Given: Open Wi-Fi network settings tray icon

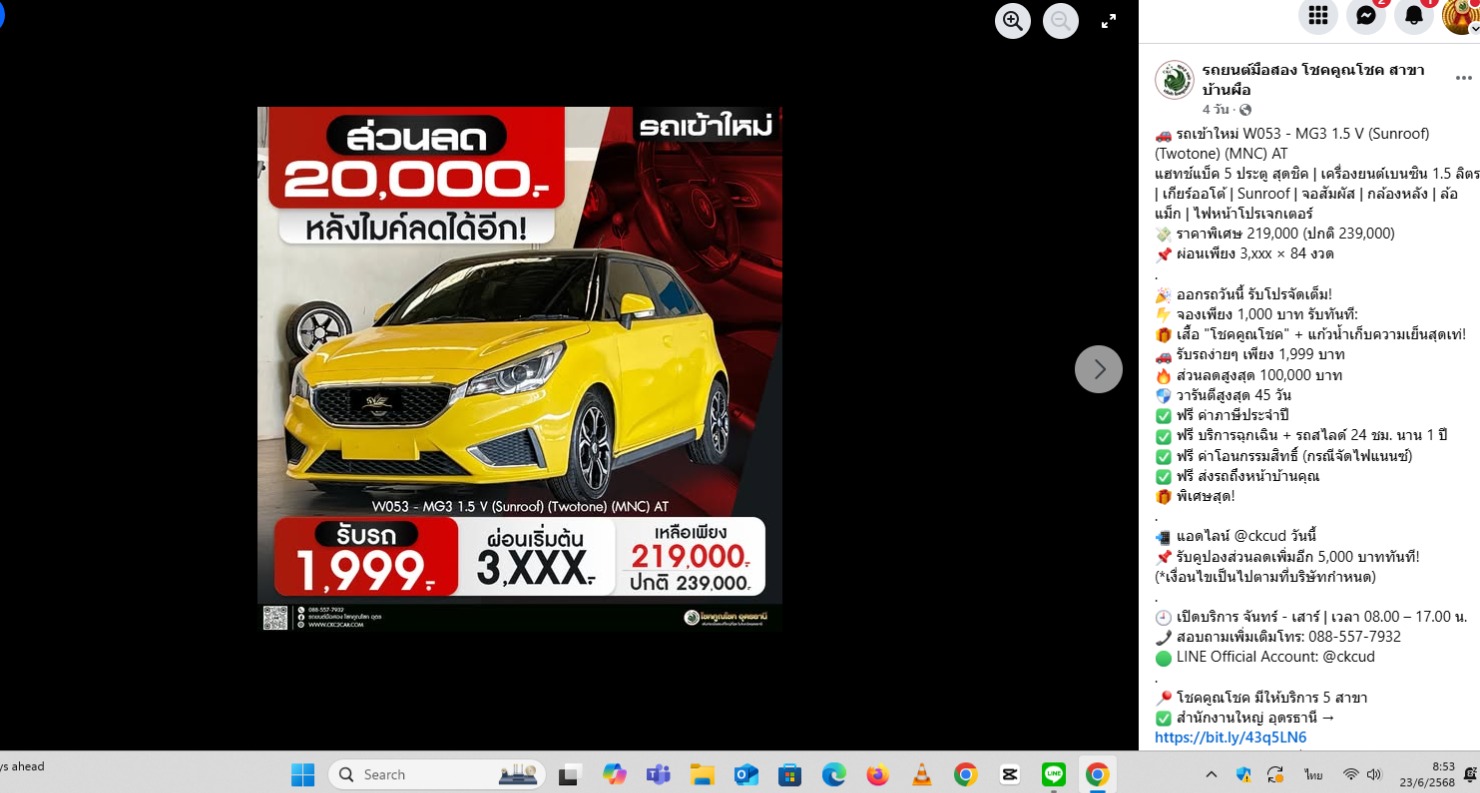Looking at the screenshot, I should tap(1351, 775).
